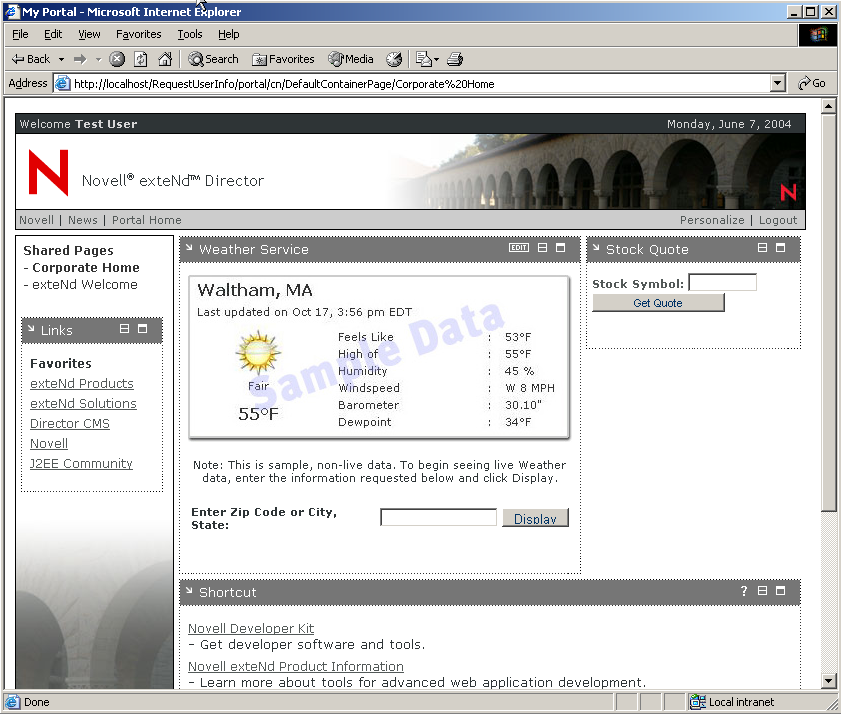The height and width of the screenshot is (714, 841).
Task: Click the Print toolbar icon
Action: pyautogui.click(x=455, y=59)
